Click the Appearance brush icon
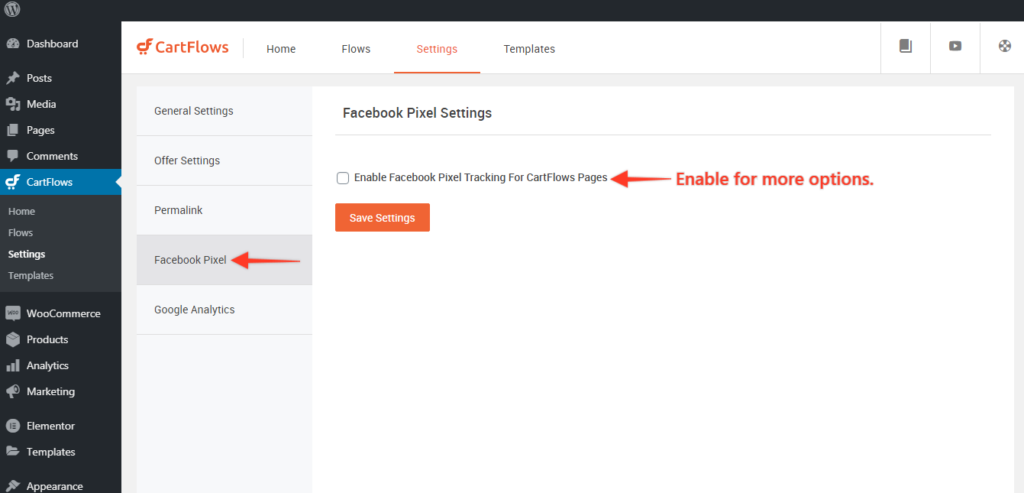1024x493 pixels. click(x=12, y=486)
